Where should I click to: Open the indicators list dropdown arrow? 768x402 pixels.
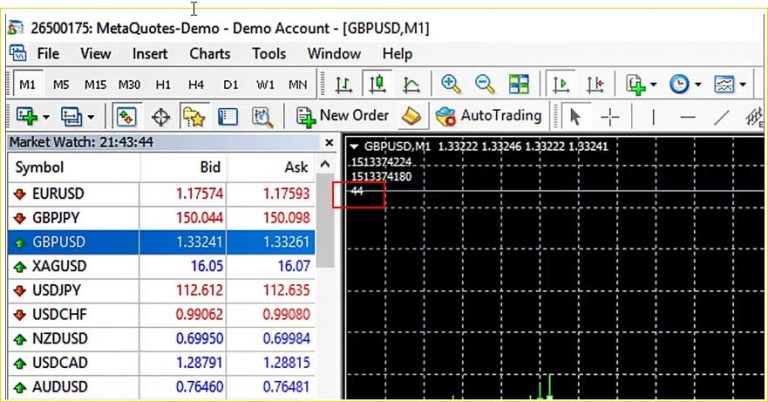point(653,85)
